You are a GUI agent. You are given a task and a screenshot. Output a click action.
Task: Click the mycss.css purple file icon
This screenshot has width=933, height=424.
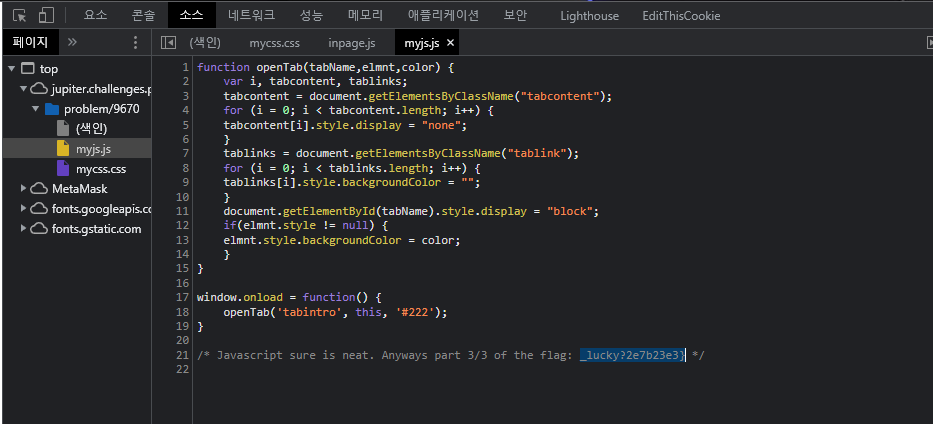coord(63,168)
